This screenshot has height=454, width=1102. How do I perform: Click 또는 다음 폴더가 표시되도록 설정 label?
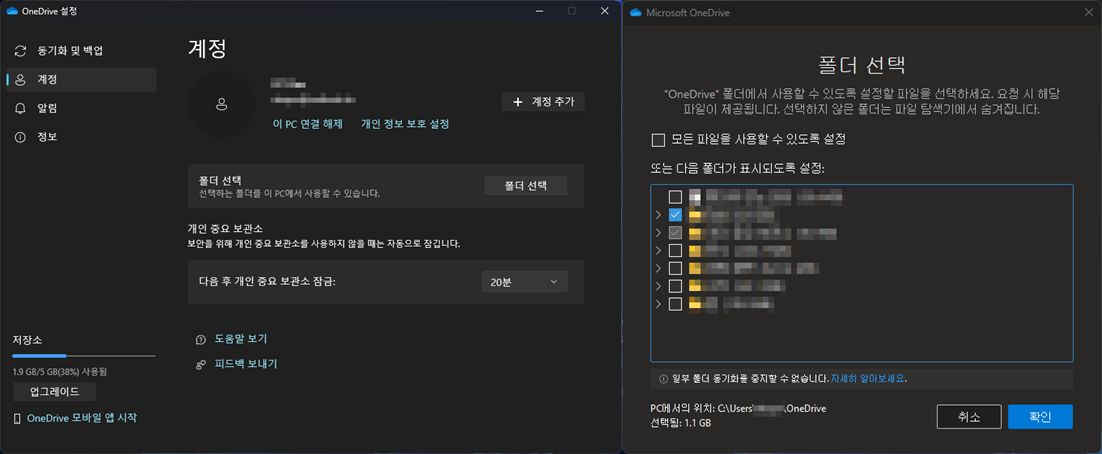737,169
